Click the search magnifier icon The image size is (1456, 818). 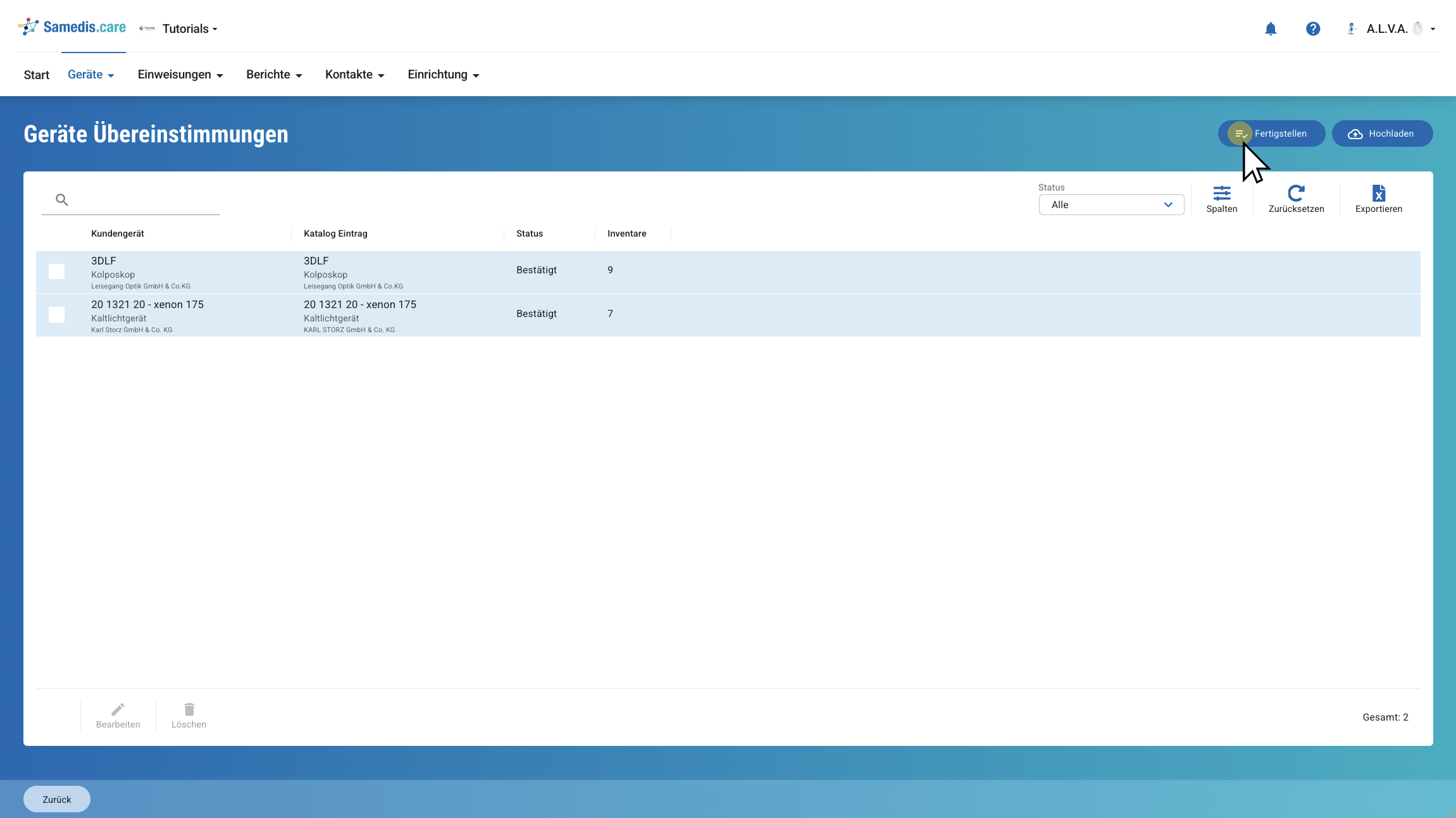coord(62,200)
